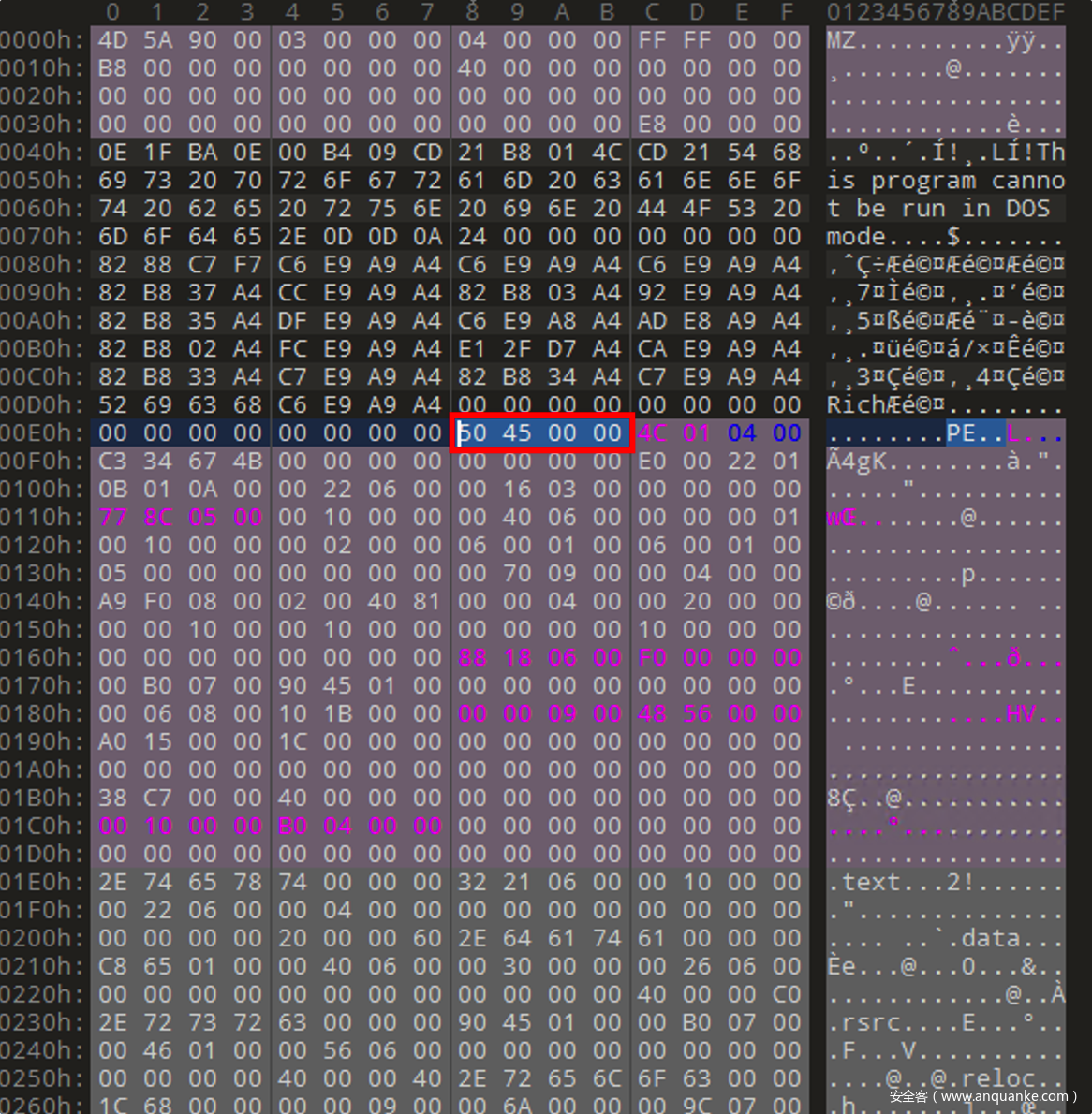
Task: Select byte C0 ending row 0220h
Action: [x=787, y=994]
